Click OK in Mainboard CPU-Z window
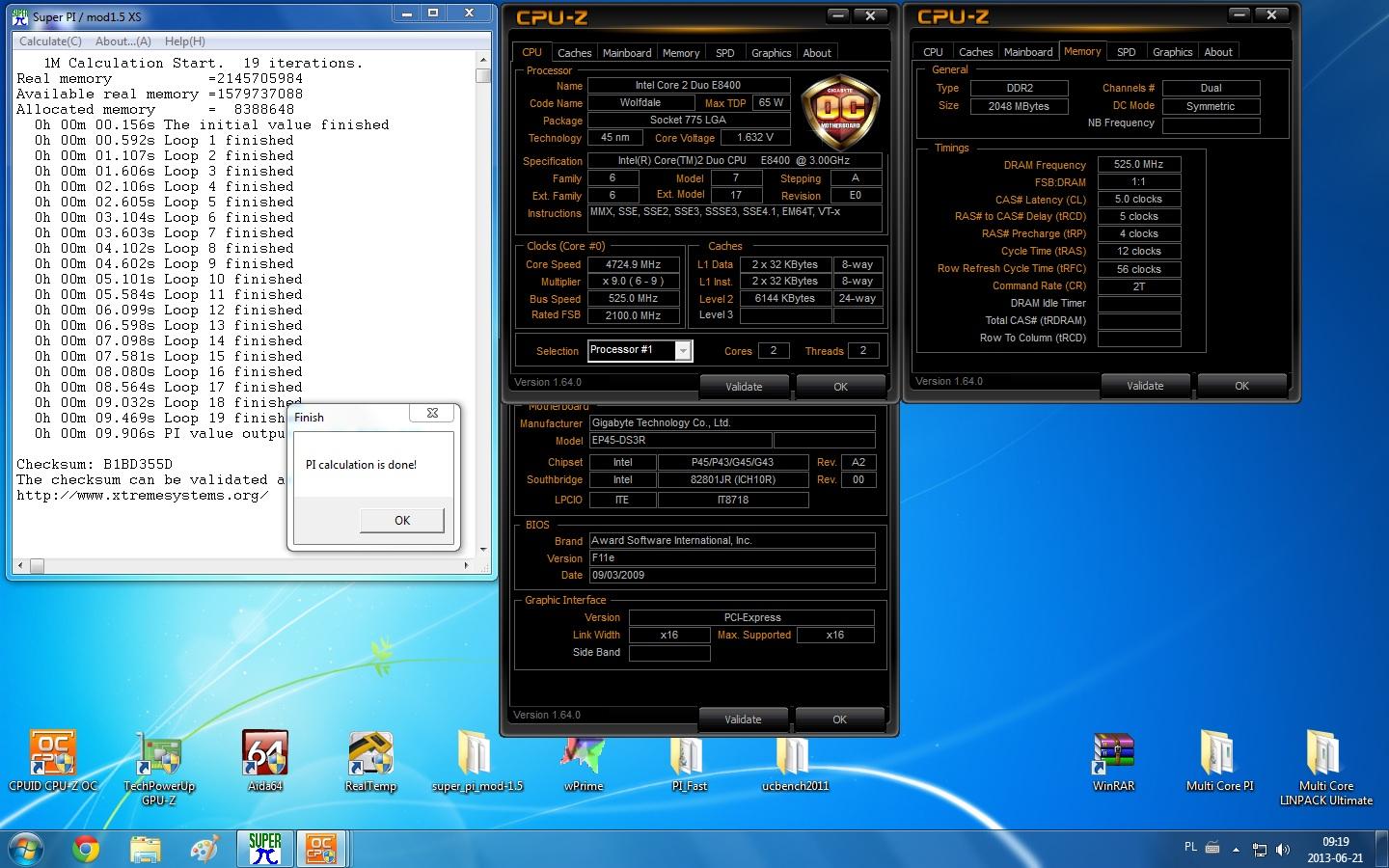Screen dimensions: 1389x868 839,719
